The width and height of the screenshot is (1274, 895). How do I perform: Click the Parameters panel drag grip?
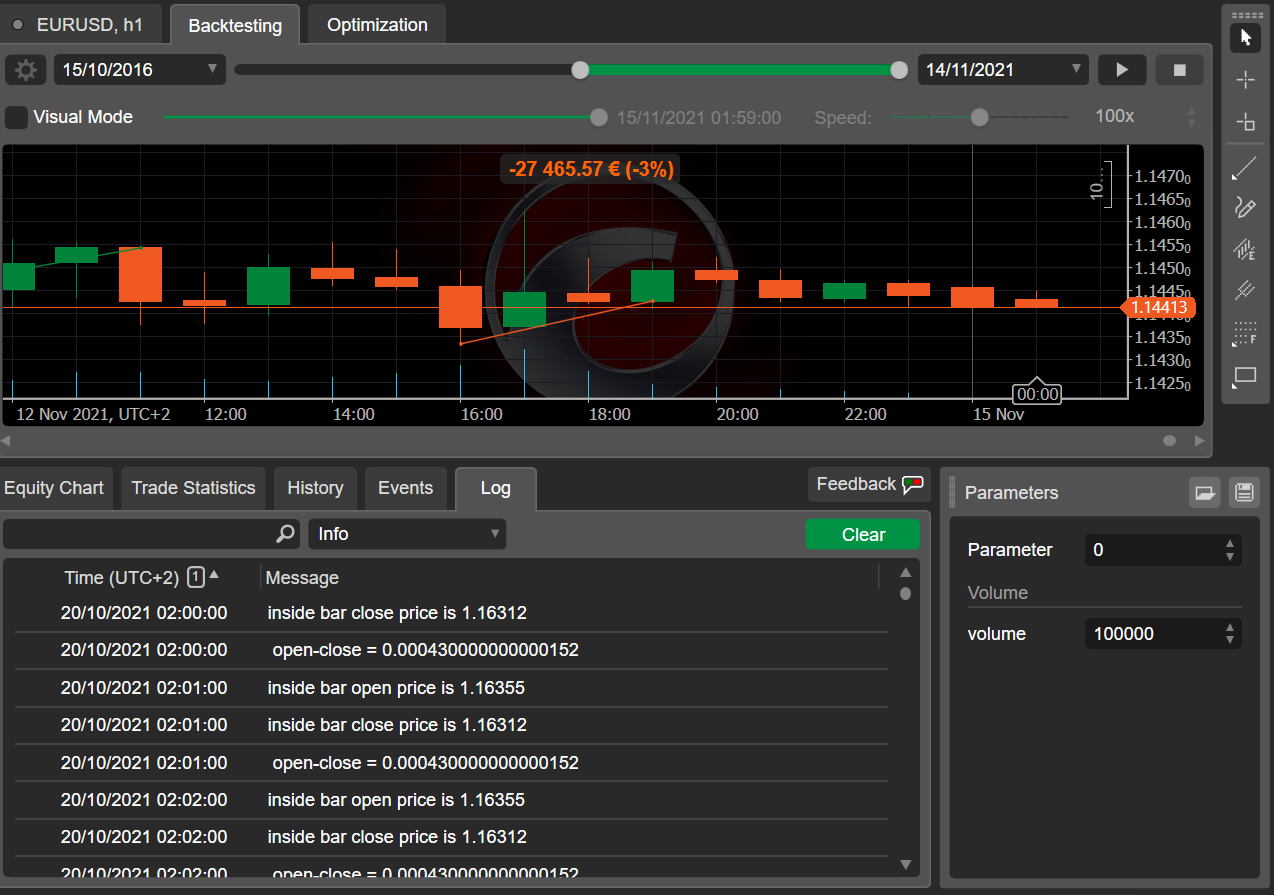pos(953,492)
